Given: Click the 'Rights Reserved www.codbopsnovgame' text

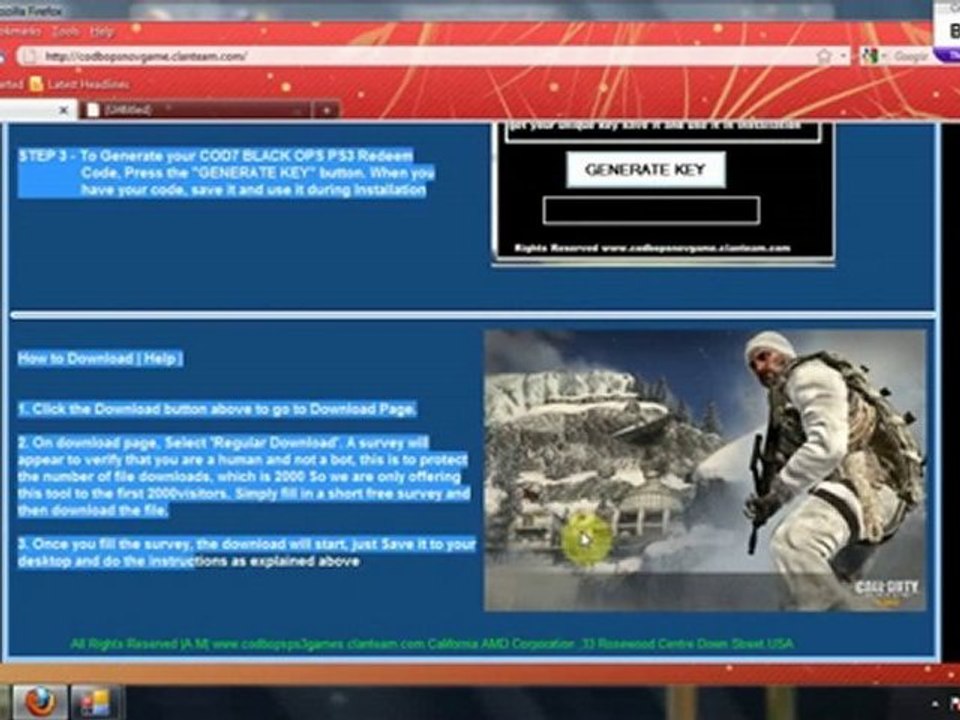Looking at the screenshot, I should pyautogui.click(x=652, y=248).
